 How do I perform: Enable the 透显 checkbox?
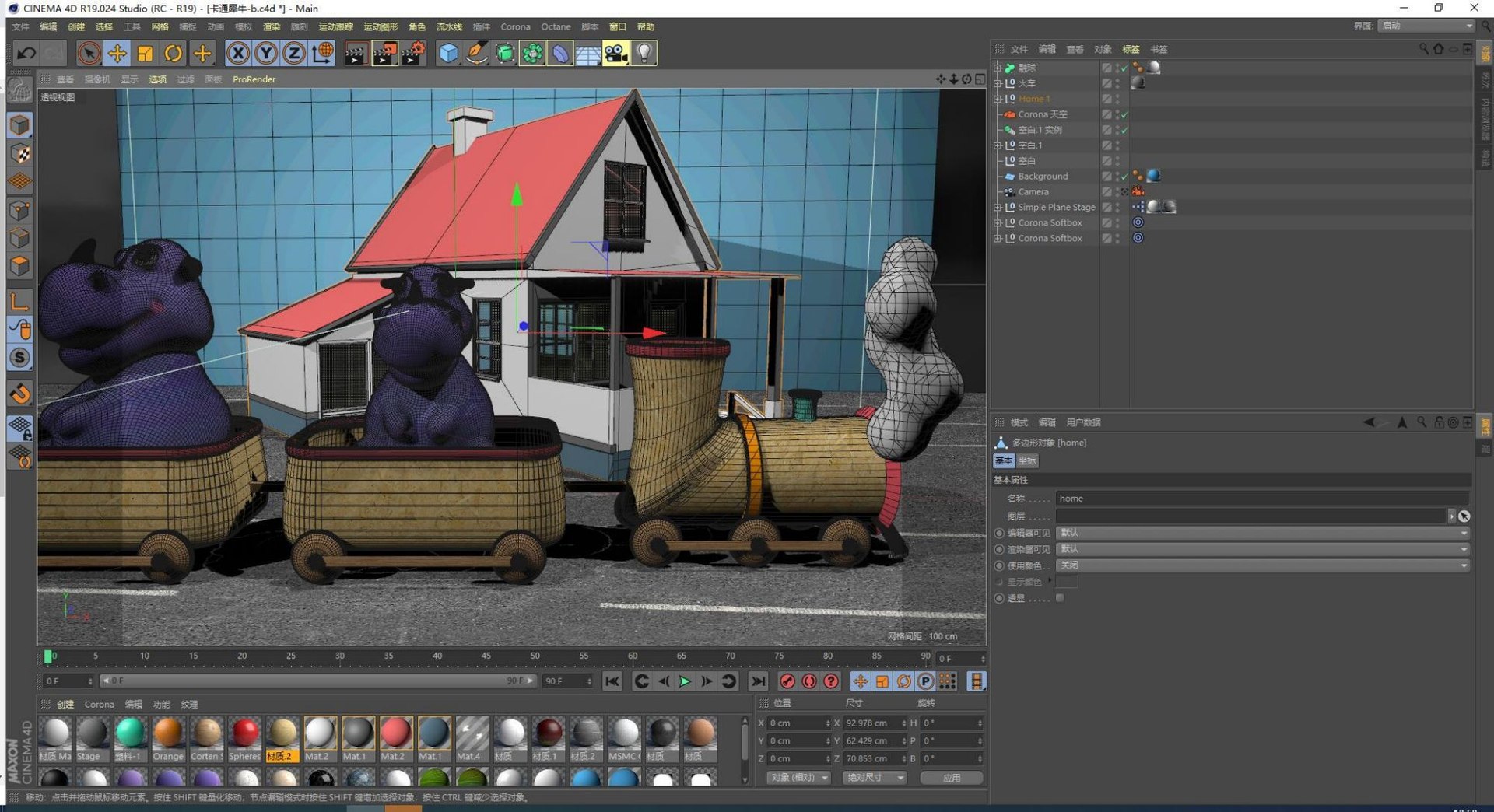(1060, 598)
